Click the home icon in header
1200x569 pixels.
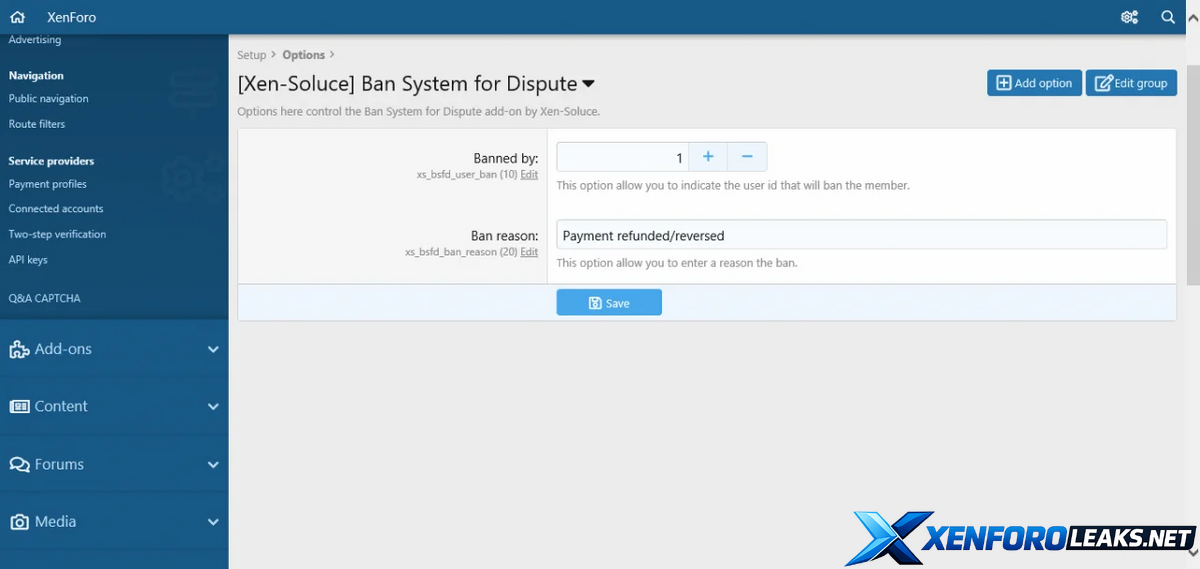17,17
